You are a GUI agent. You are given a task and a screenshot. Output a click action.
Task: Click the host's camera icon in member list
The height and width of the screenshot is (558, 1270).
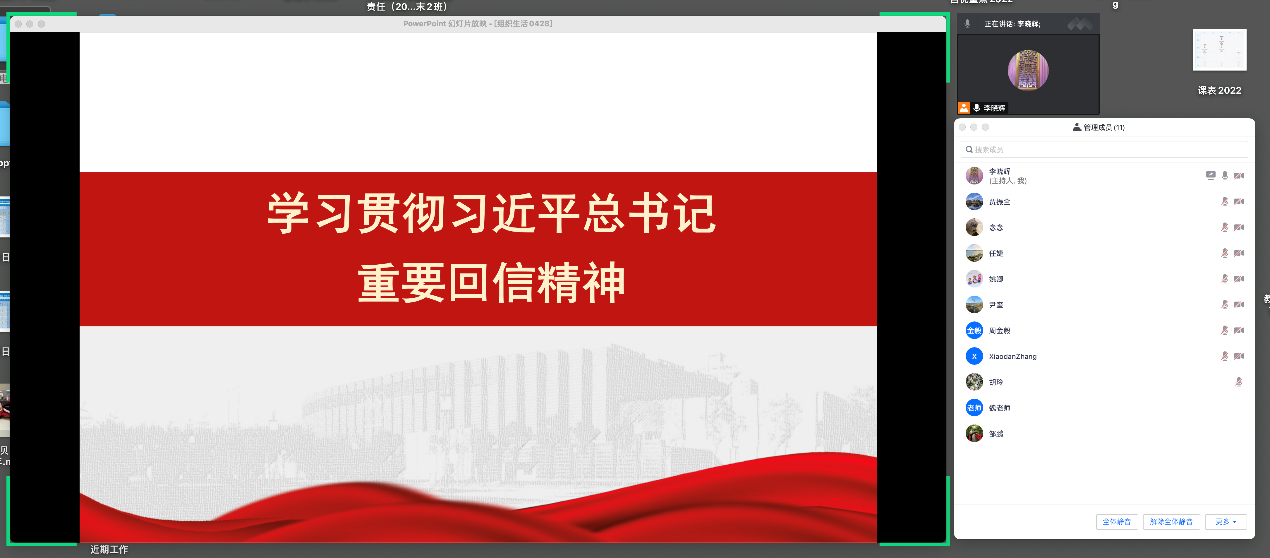1239,175
